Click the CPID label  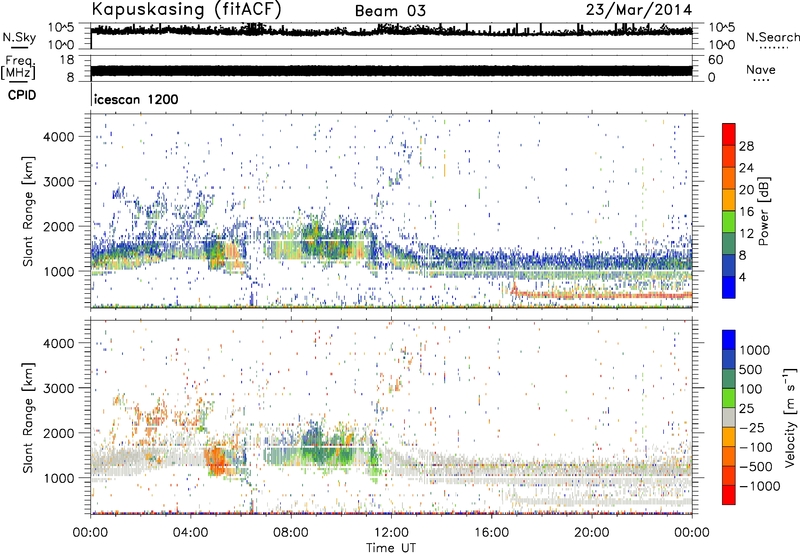(22, 95)
